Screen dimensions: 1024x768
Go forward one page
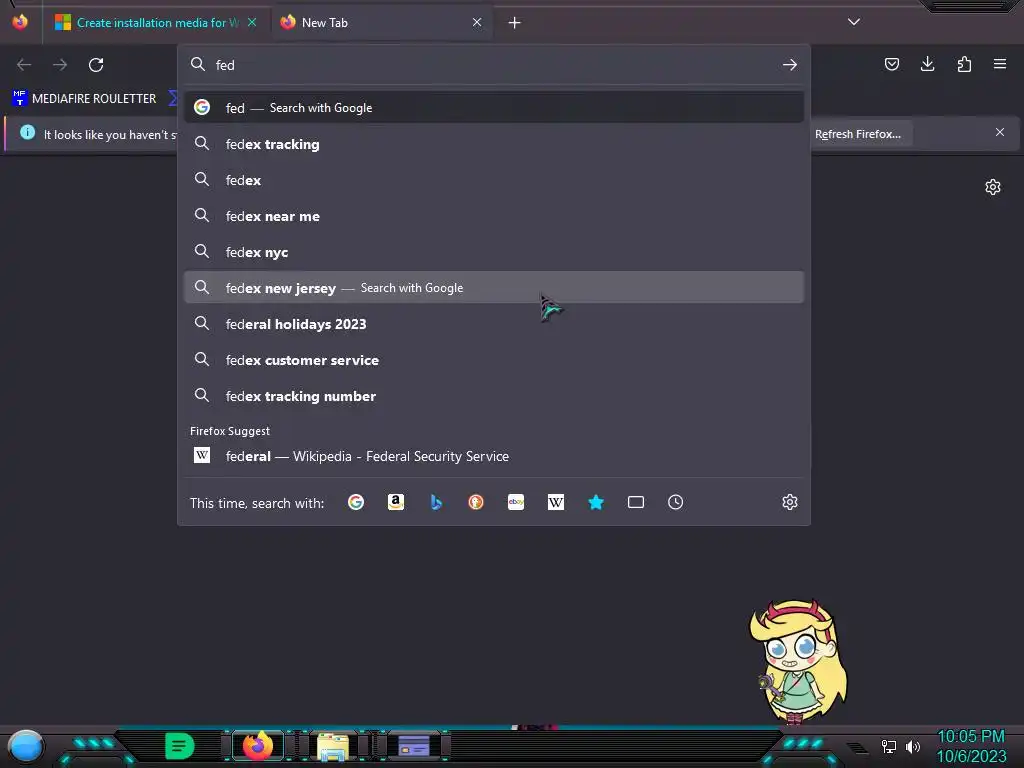60,65
